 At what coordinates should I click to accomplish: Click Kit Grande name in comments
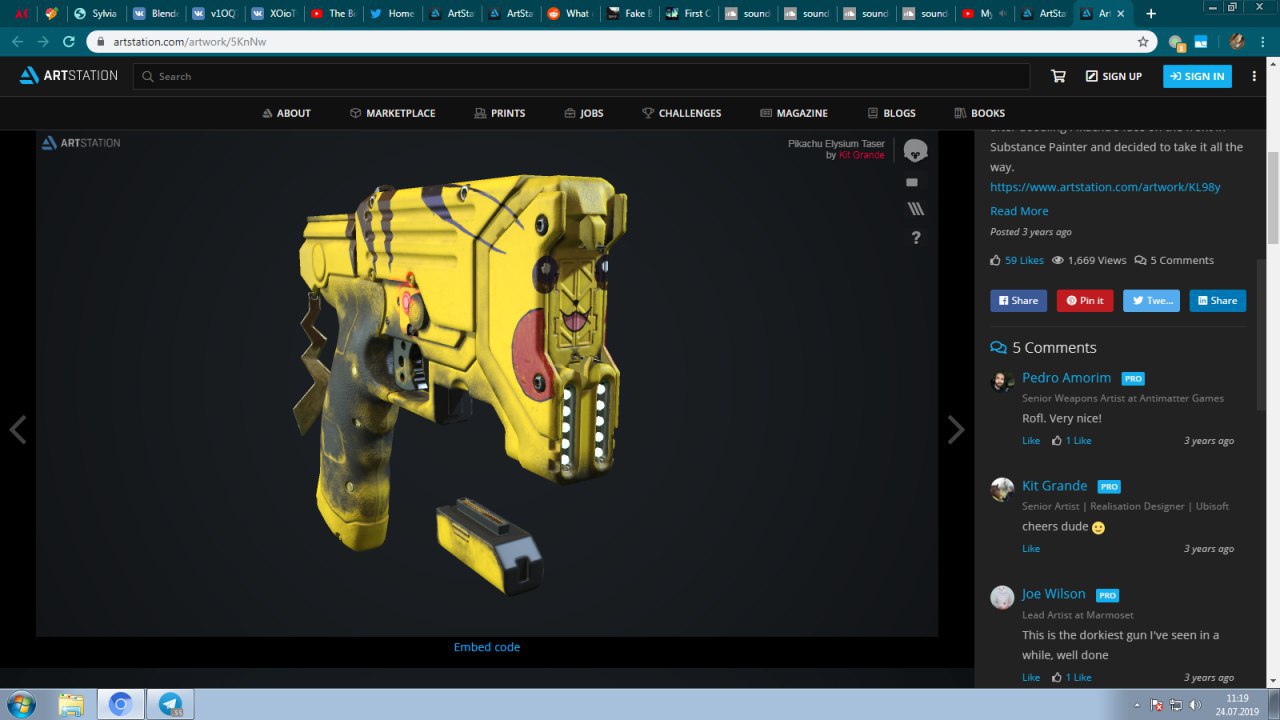(x=1054, y=486)
